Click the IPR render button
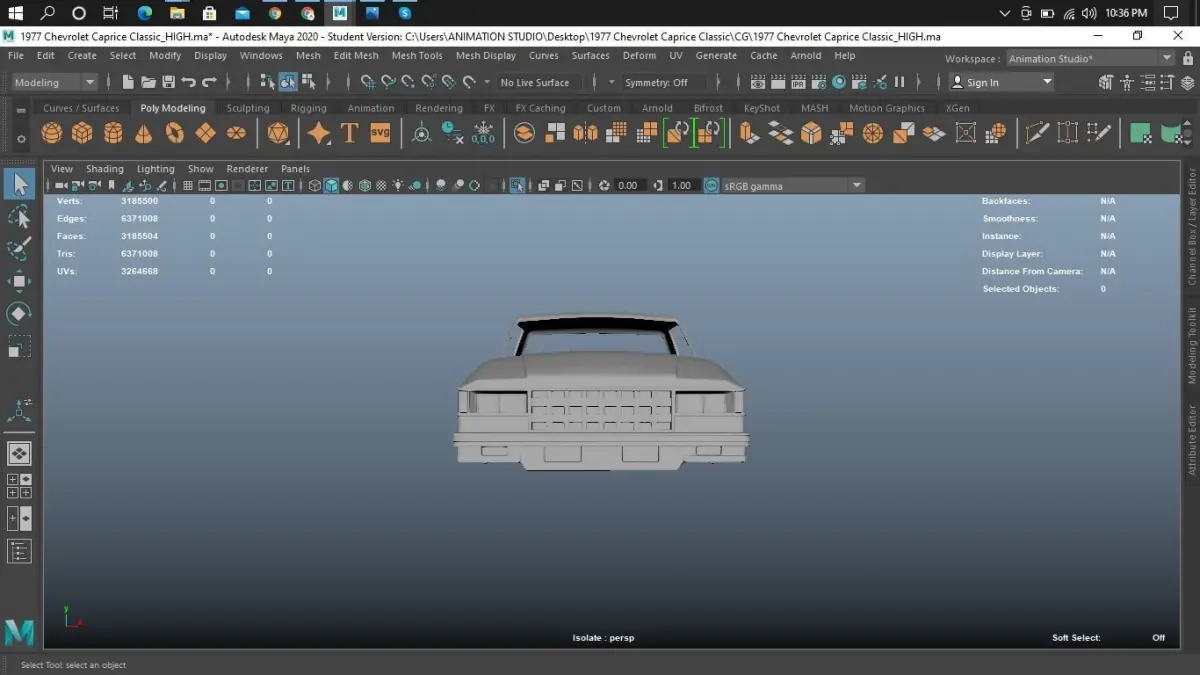Image resolution: width=1200 pixels, height=675 pixels. [x=798, y=82]
